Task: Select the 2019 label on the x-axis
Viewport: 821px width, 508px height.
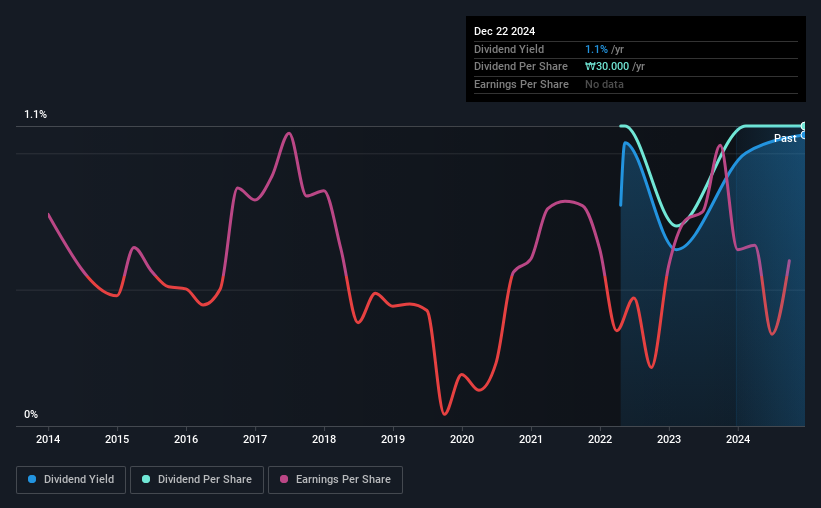Action: (393, 439)
